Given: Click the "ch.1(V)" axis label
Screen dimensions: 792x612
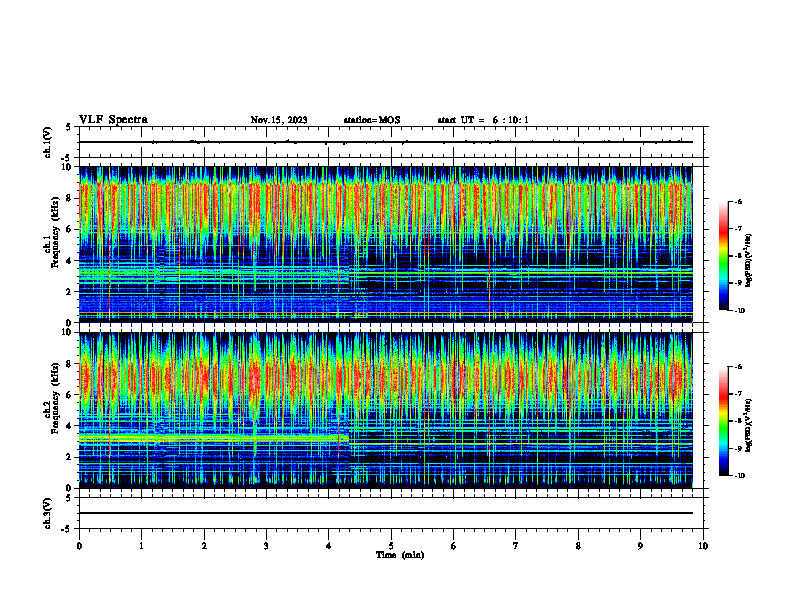Looking at the screenshot, I should point(48,142).
